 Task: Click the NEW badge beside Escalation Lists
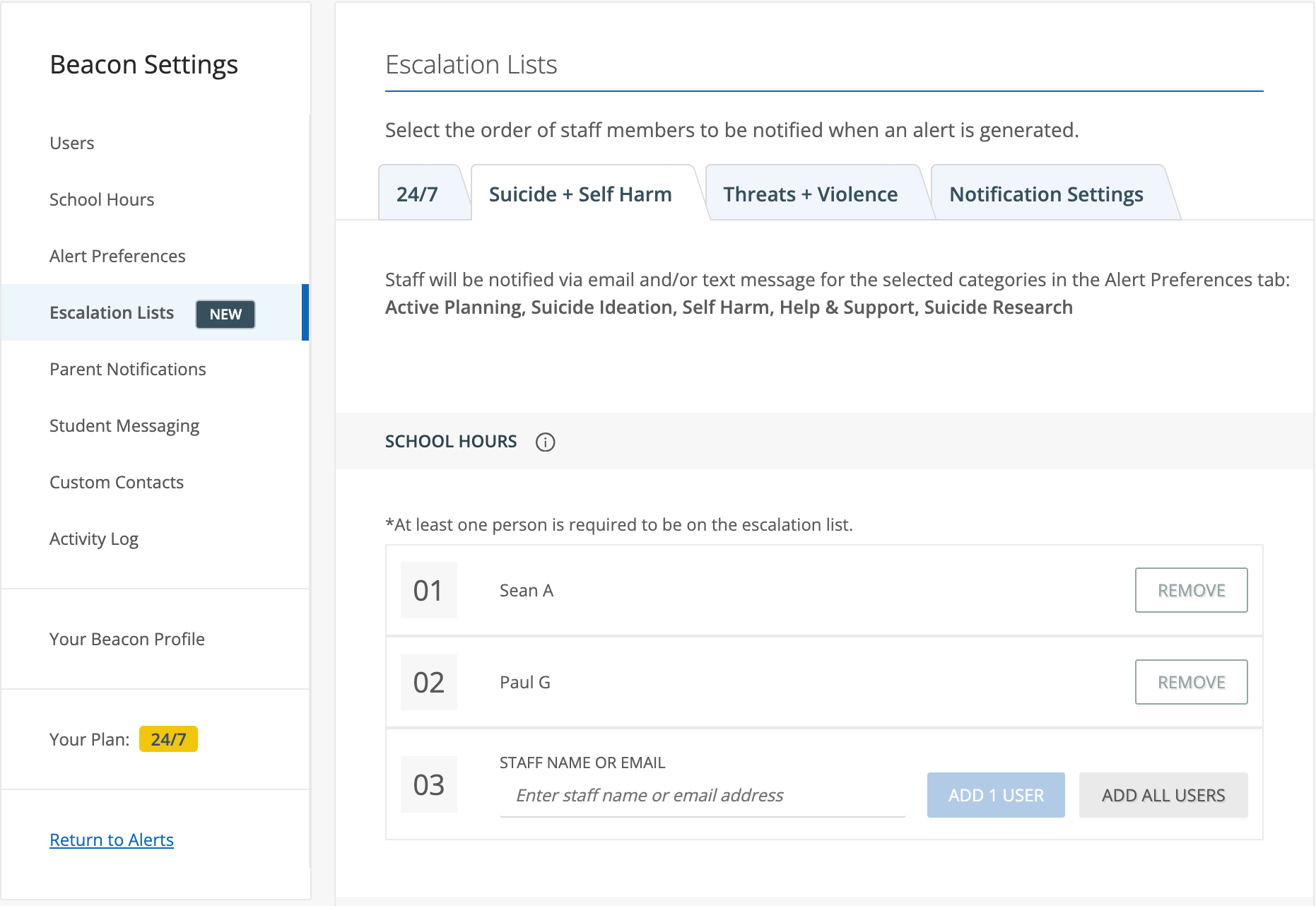(225, 314)
